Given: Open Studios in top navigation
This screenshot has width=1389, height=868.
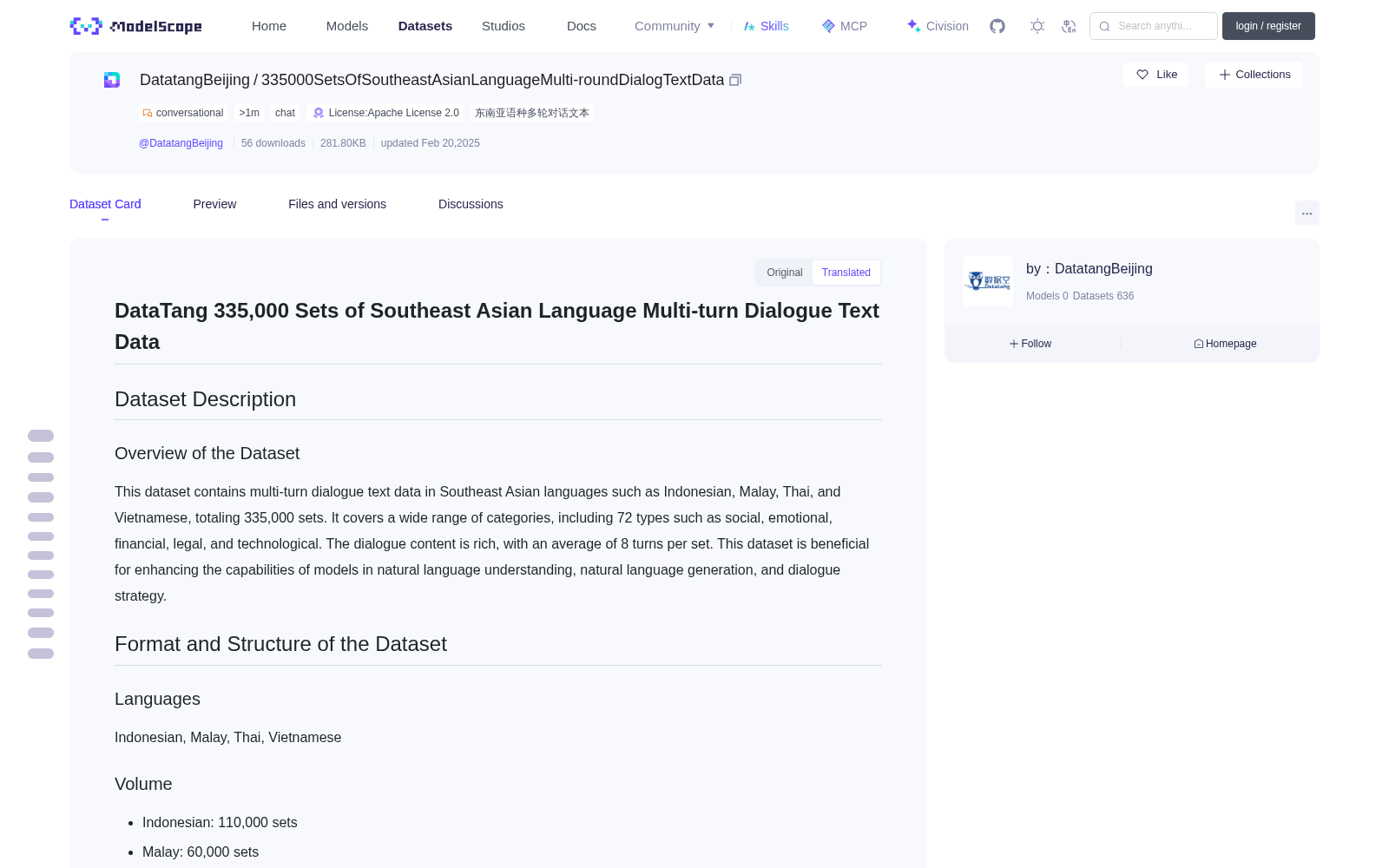Looking at the screenshot, I should pyautogui.click(x=504, y=26).
